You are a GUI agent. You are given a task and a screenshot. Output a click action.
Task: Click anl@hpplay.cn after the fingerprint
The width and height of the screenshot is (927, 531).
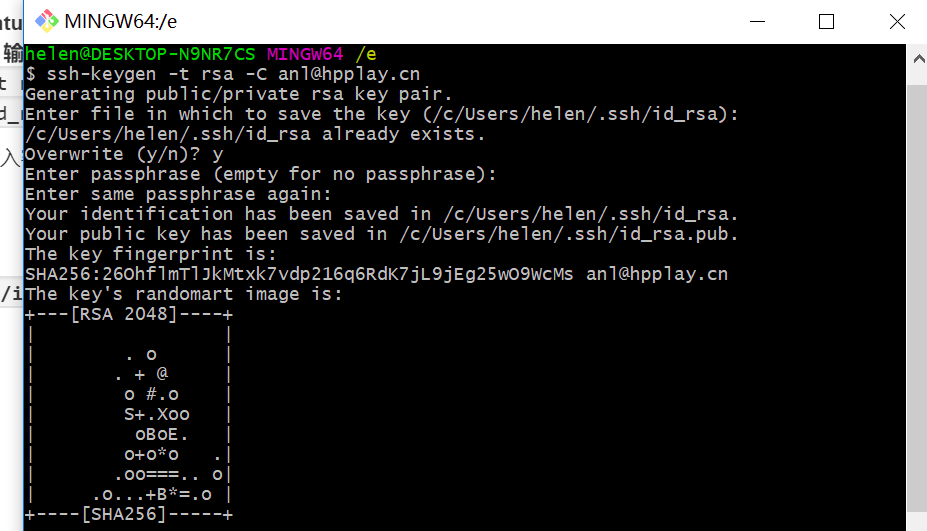point(657,274)
